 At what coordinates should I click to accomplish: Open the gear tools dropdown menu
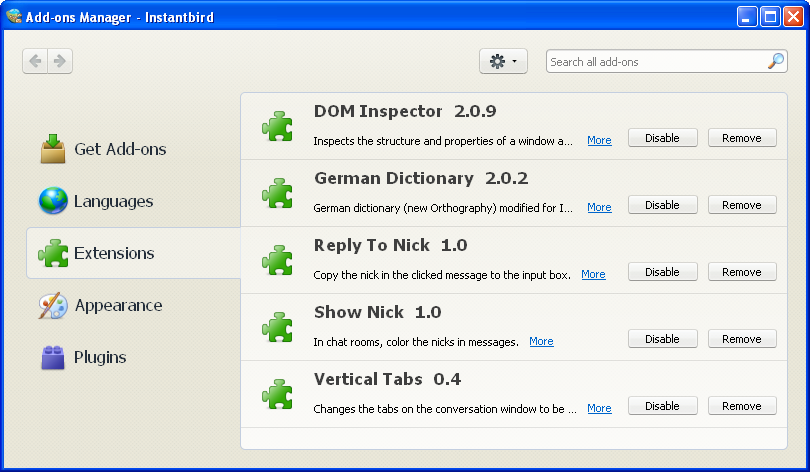tap(503, 61)
